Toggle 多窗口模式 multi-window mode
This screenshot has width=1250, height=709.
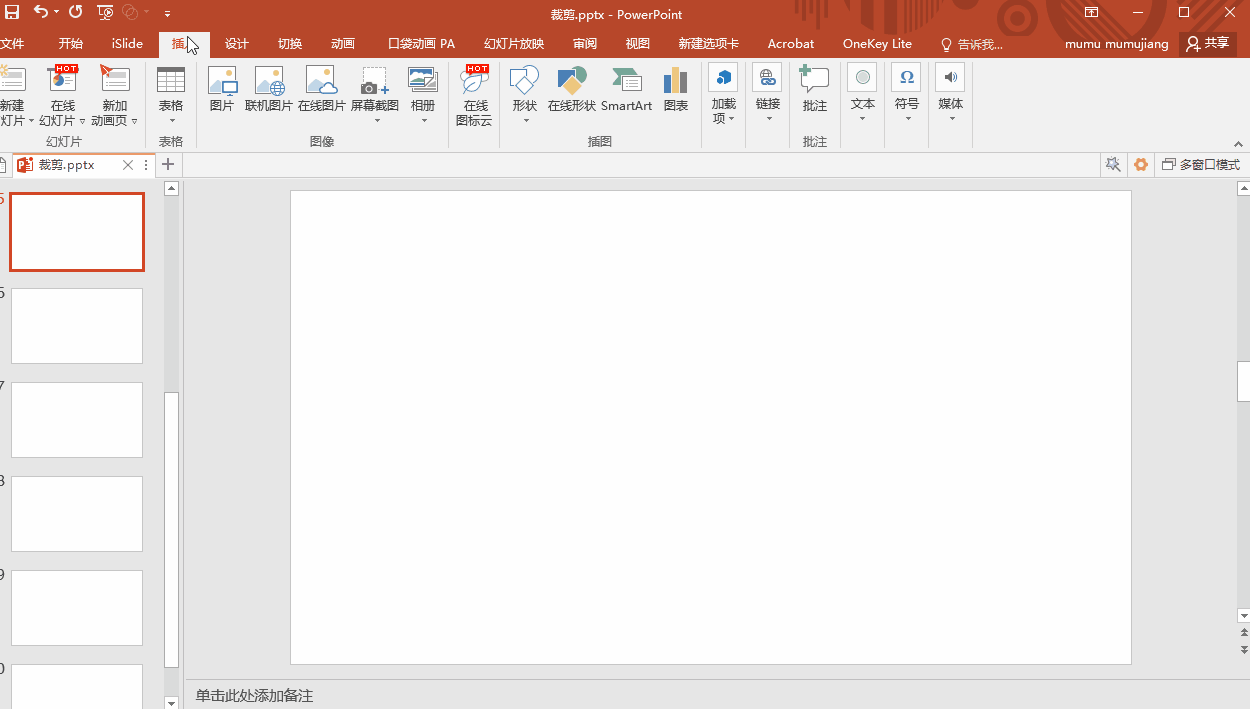1200,165
